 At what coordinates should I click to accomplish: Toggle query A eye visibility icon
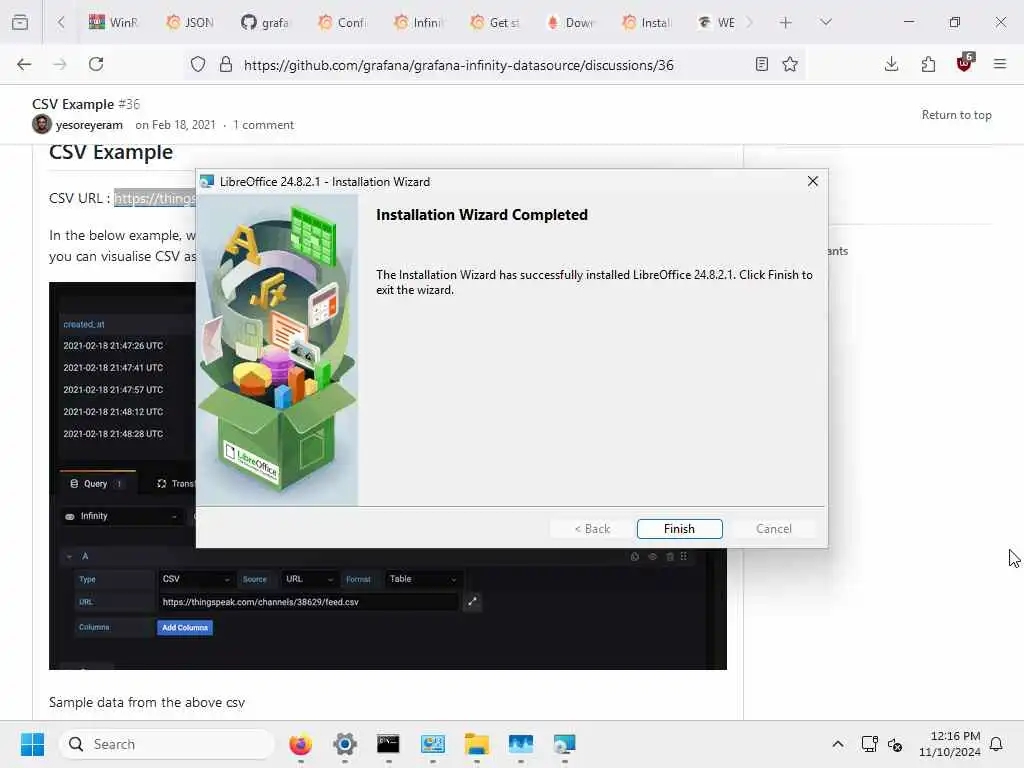coord(652,556)
